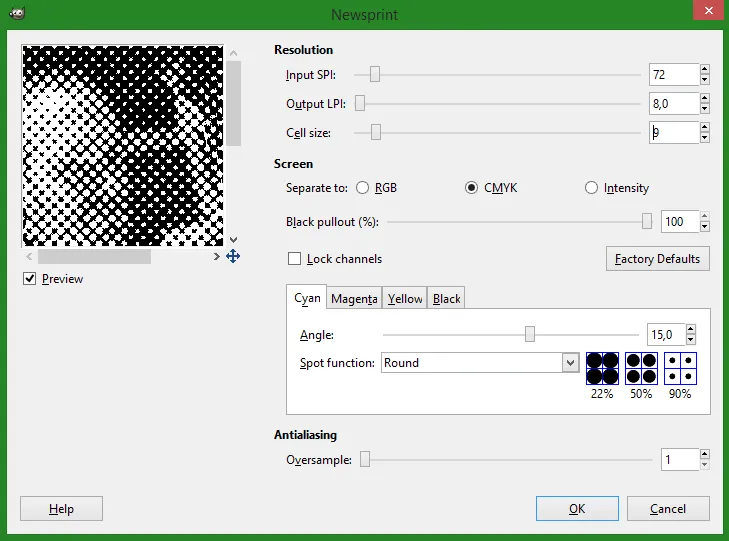Click the Output LPI value field
This screenshot has width=729, height=541.
(674, 104)
